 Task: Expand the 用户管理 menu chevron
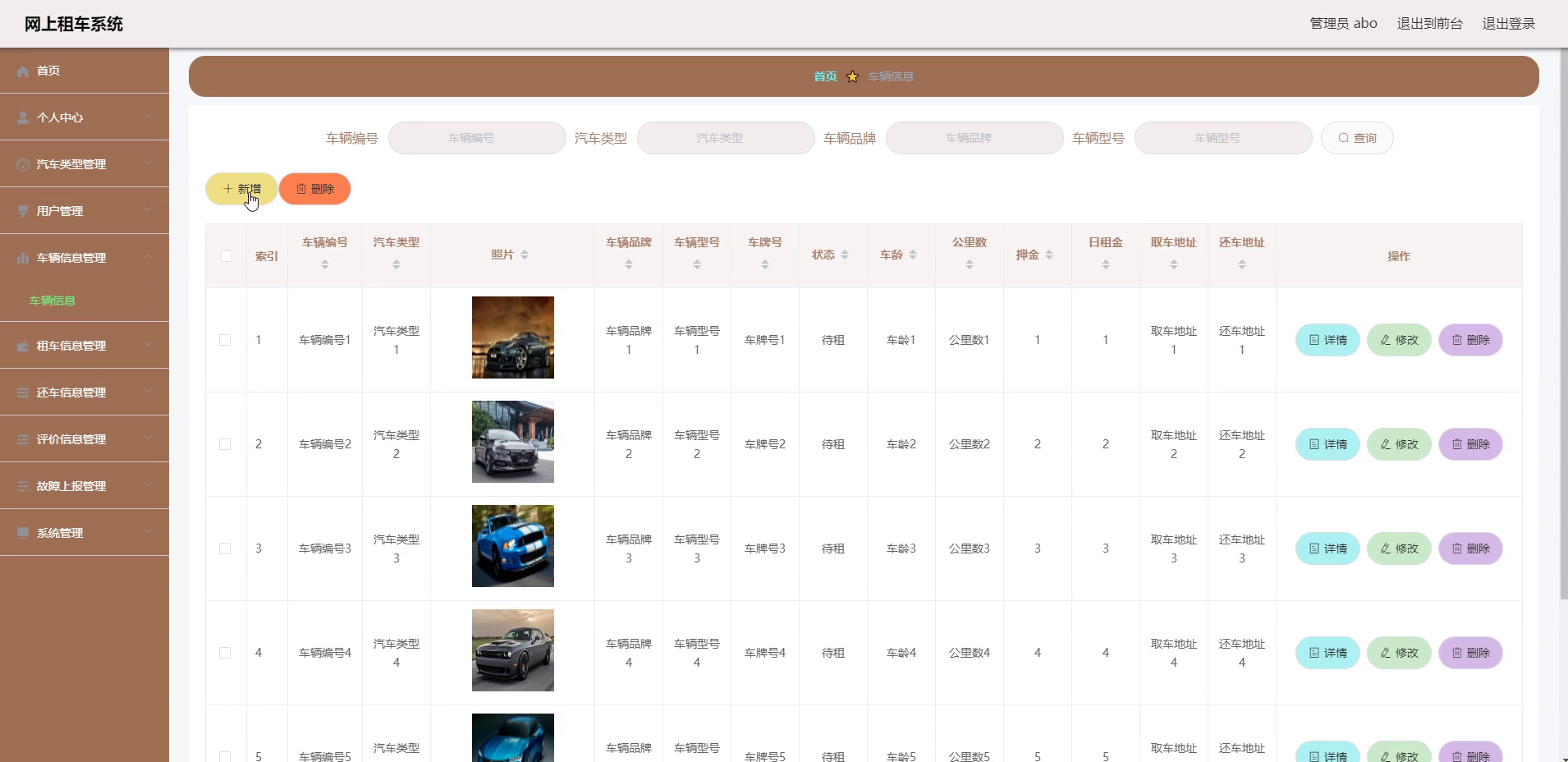tap(148, 210)
